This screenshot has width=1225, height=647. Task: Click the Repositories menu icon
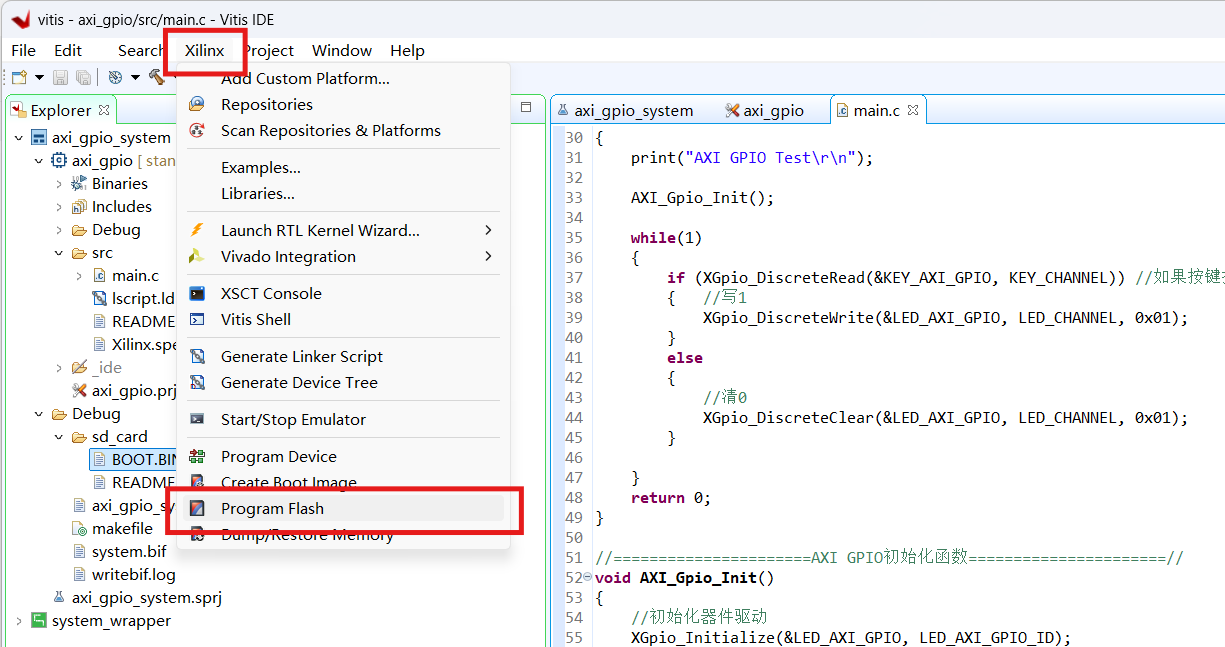pos(198,104)
